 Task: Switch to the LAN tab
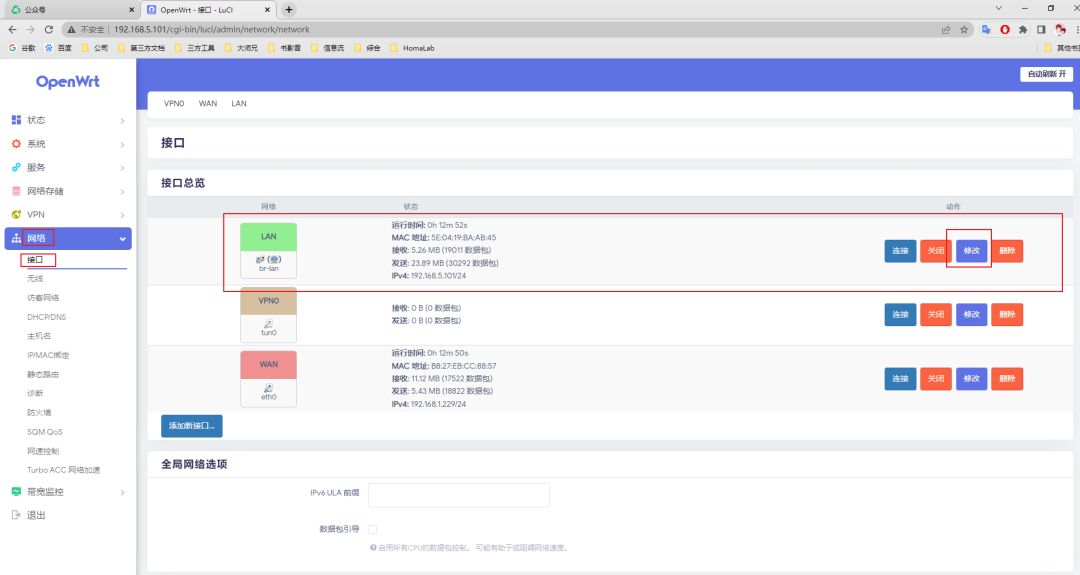tap(239, 103)
